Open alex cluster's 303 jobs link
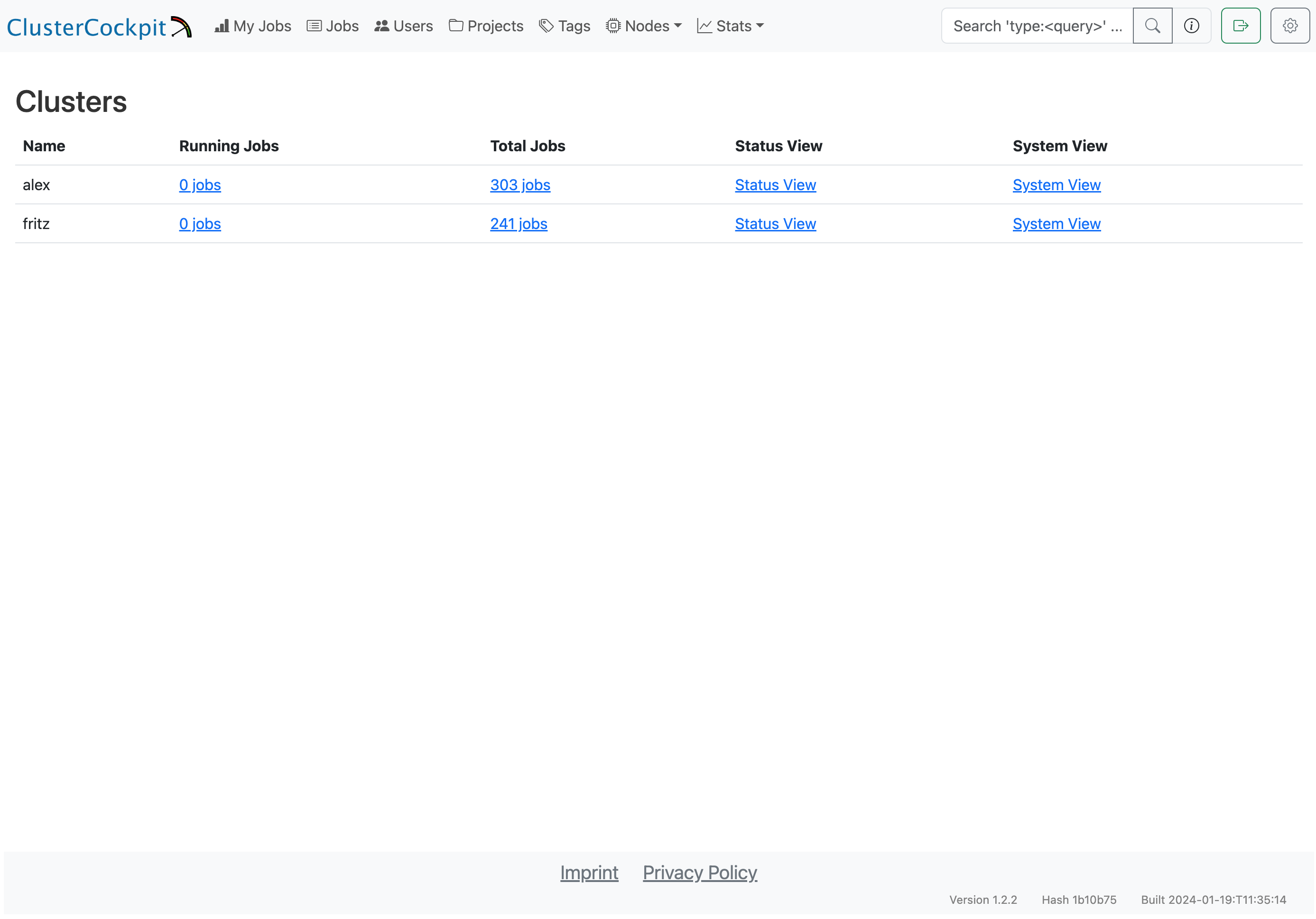Image resolution: width=1316 pixels, height=919 pixels. tap(520, 185)
